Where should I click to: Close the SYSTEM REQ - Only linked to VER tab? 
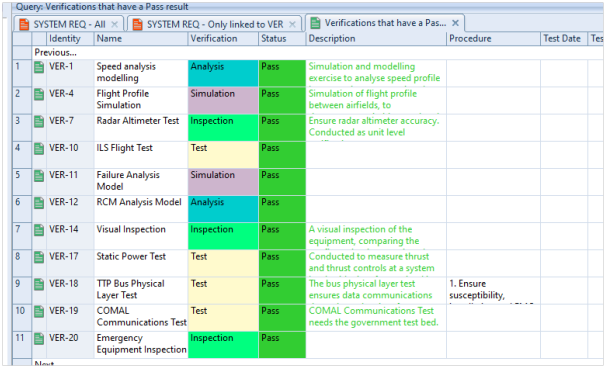point(293,24)
